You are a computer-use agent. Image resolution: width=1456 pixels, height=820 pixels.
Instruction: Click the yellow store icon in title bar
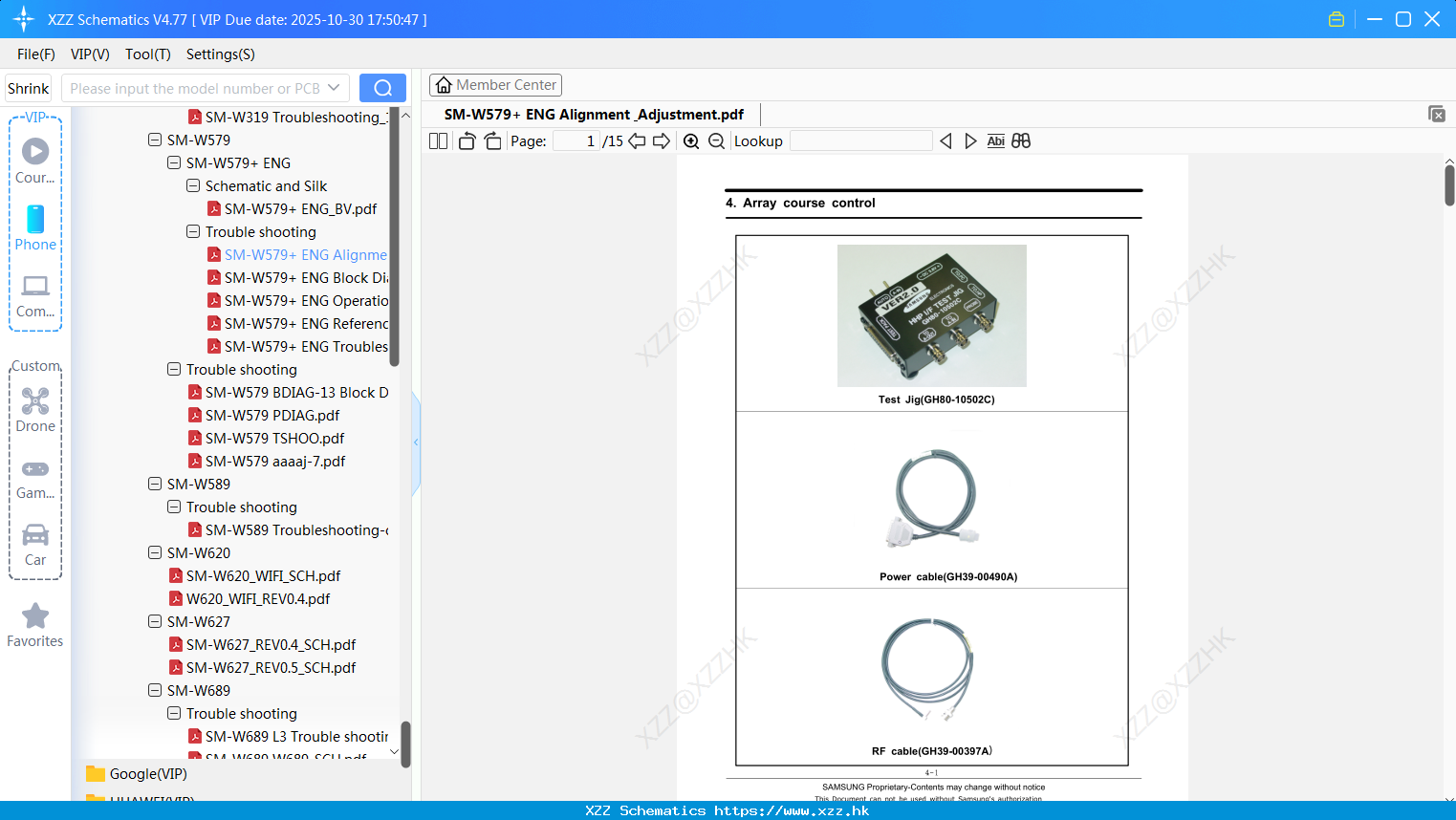pyautogui.click(x=1336, y=19)
